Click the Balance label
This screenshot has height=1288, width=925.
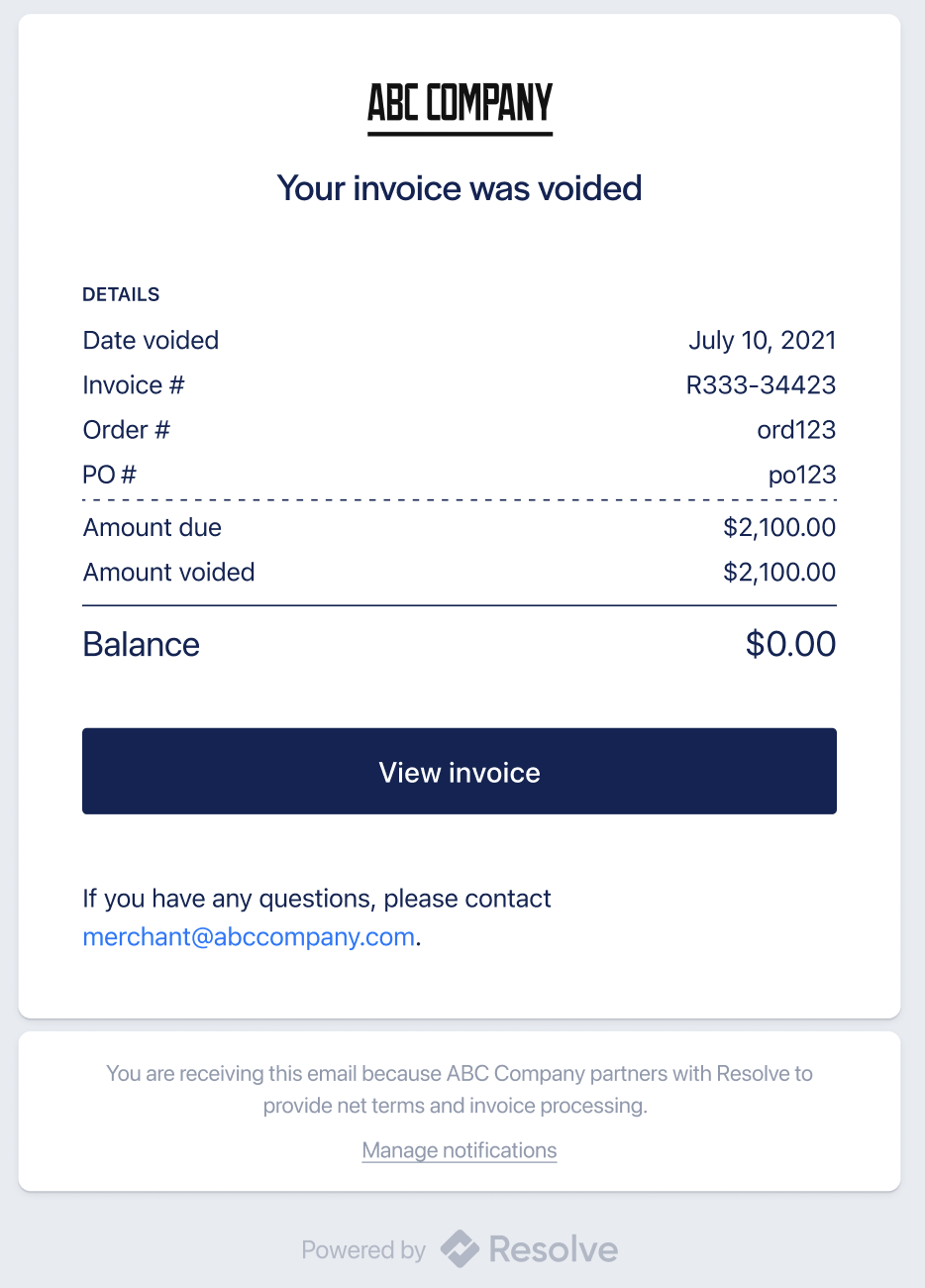[142, 644]
